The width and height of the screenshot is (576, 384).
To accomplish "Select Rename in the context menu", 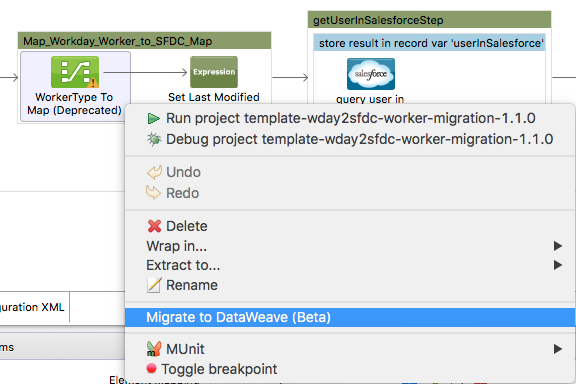I will tap(350, 285).
